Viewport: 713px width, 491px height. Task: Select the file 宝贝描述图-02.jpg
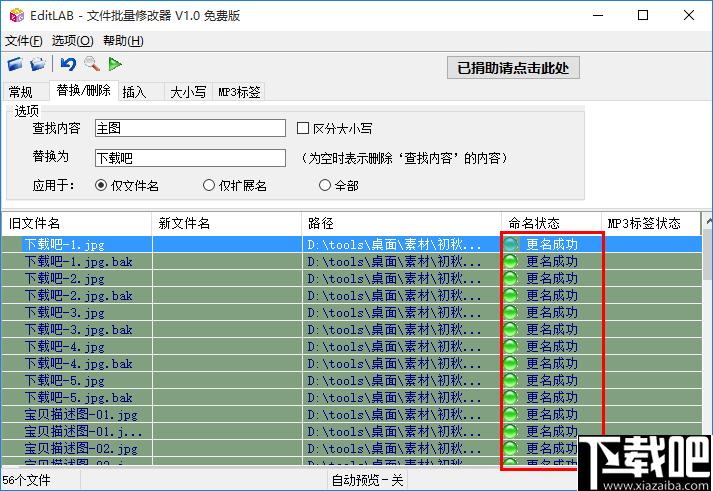[x=81, y=448]
